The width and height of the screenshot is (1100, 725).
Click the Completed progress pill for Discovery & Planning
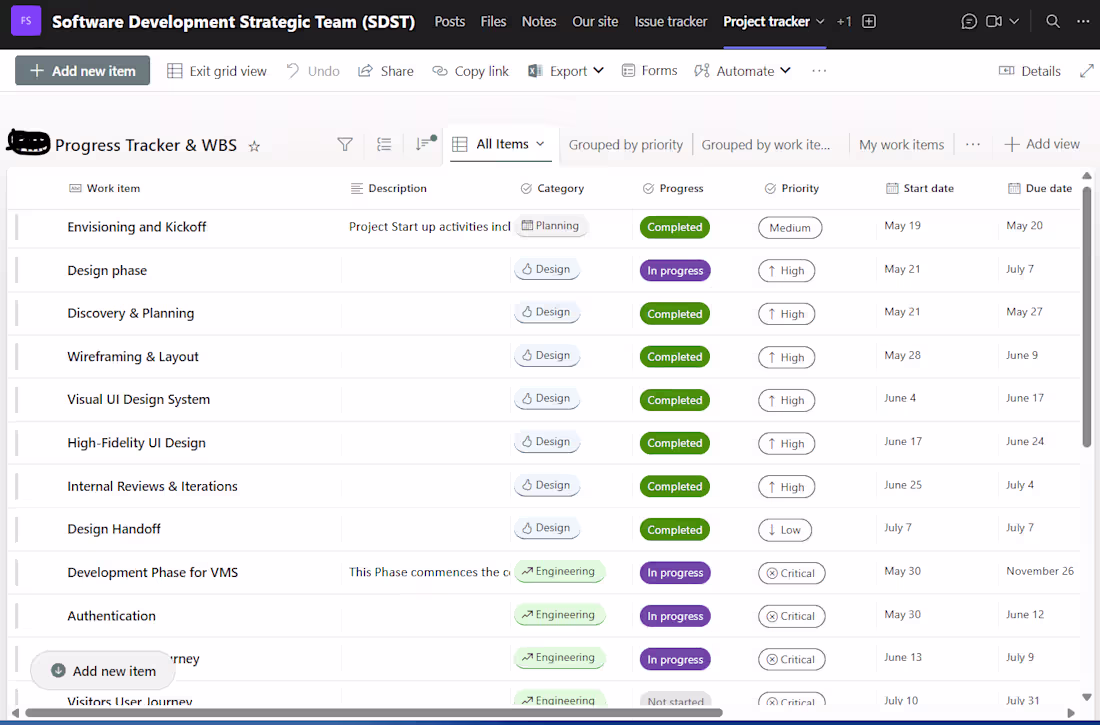674,313
